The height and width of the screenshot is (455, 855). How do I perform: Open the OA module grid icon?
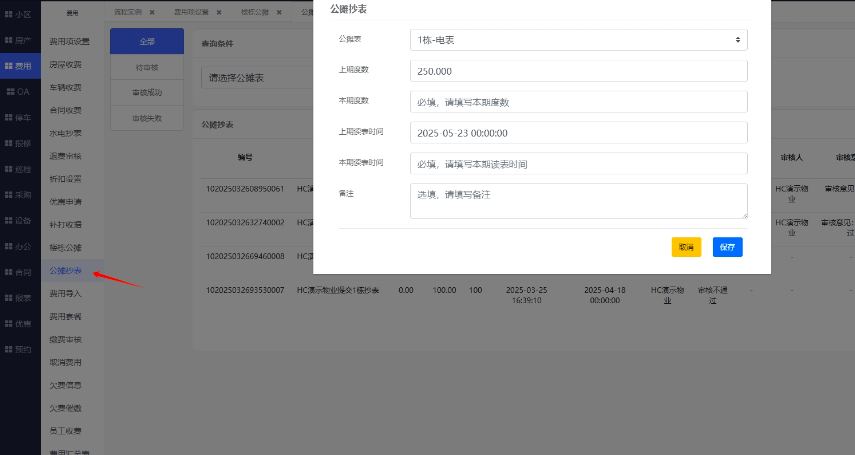[10, 92]
